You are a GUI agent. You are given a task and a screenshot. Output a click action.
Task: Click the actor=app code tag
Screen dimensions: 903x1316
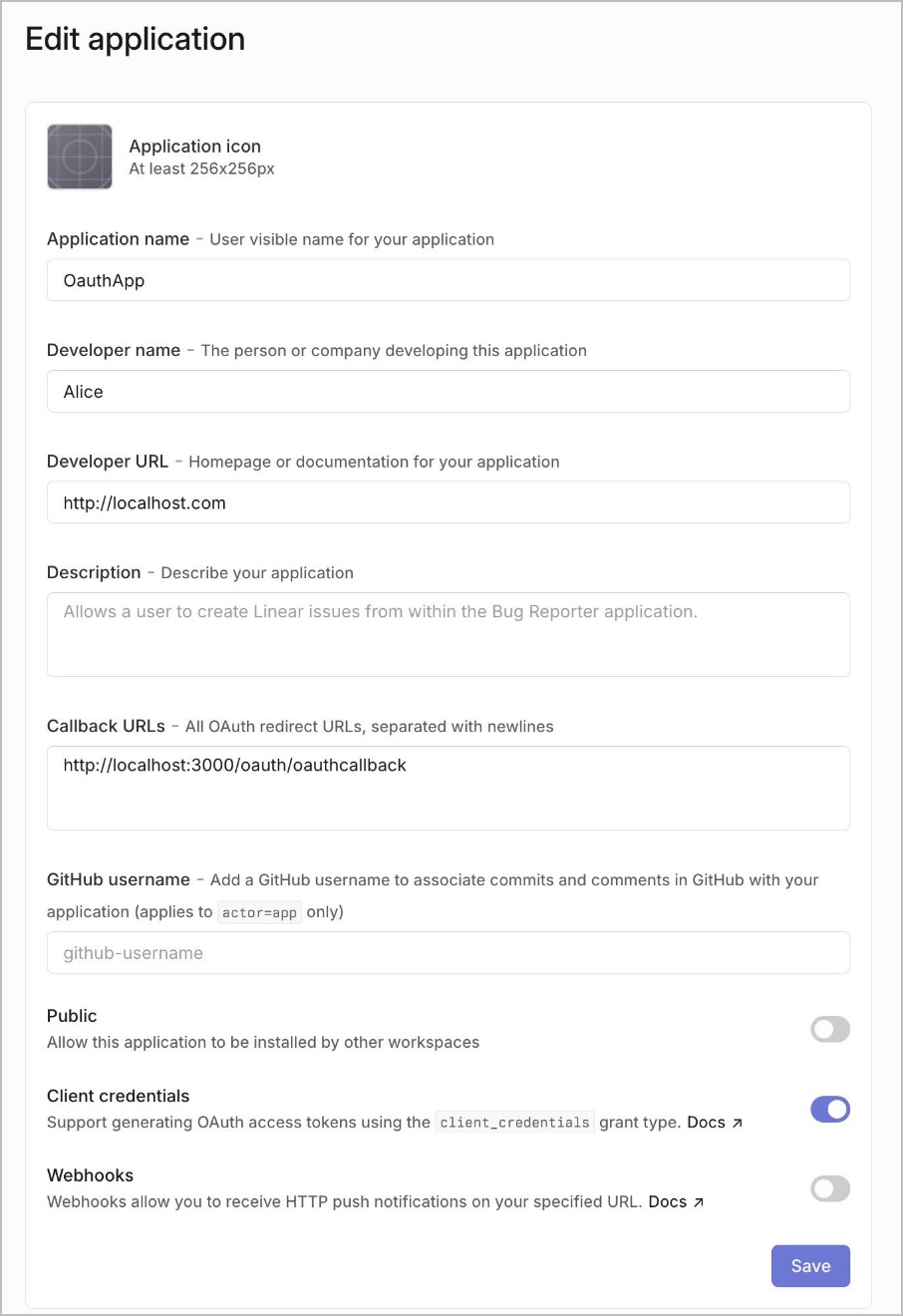[259, 912]
